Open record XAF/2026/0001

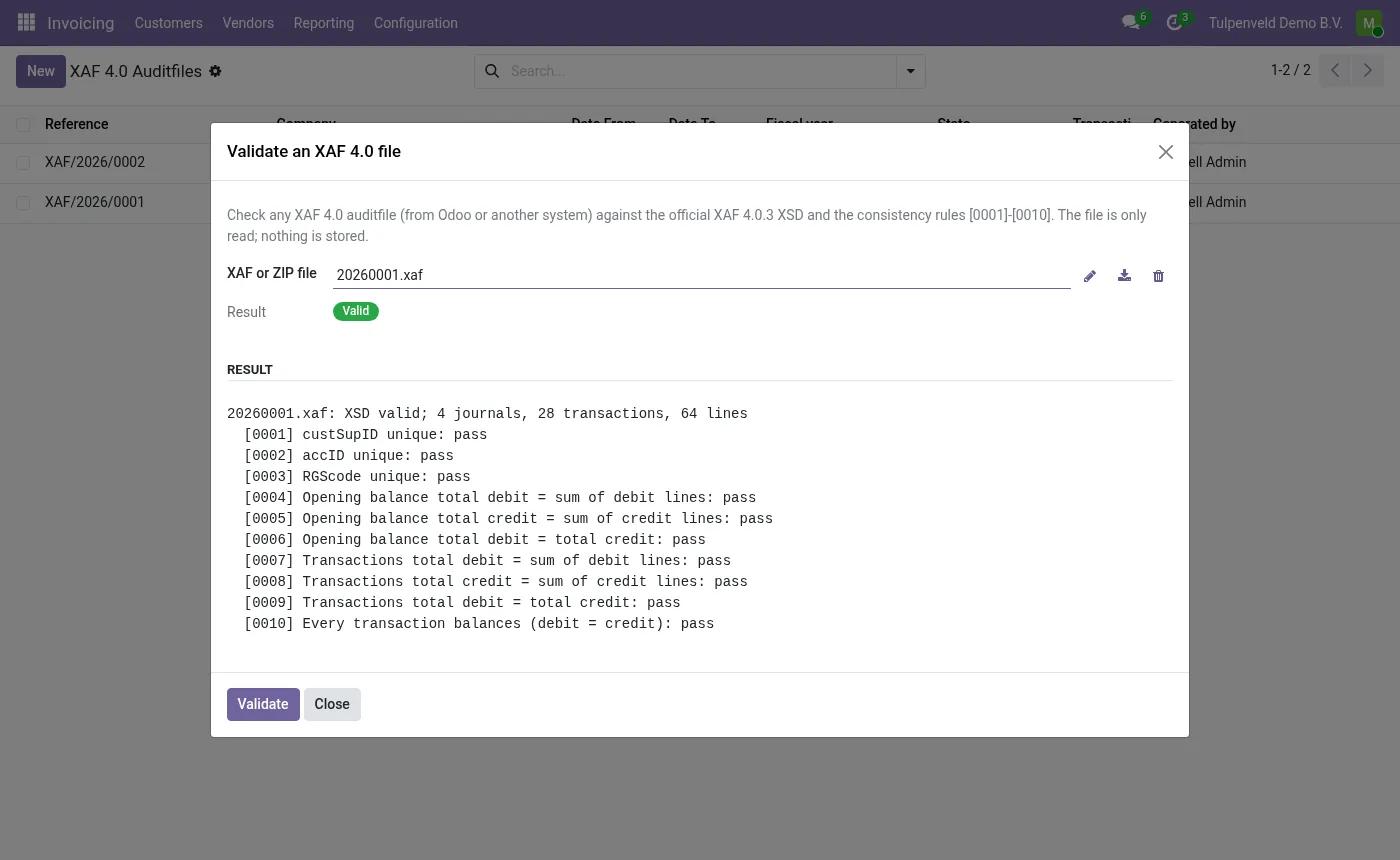pos(95,202)
